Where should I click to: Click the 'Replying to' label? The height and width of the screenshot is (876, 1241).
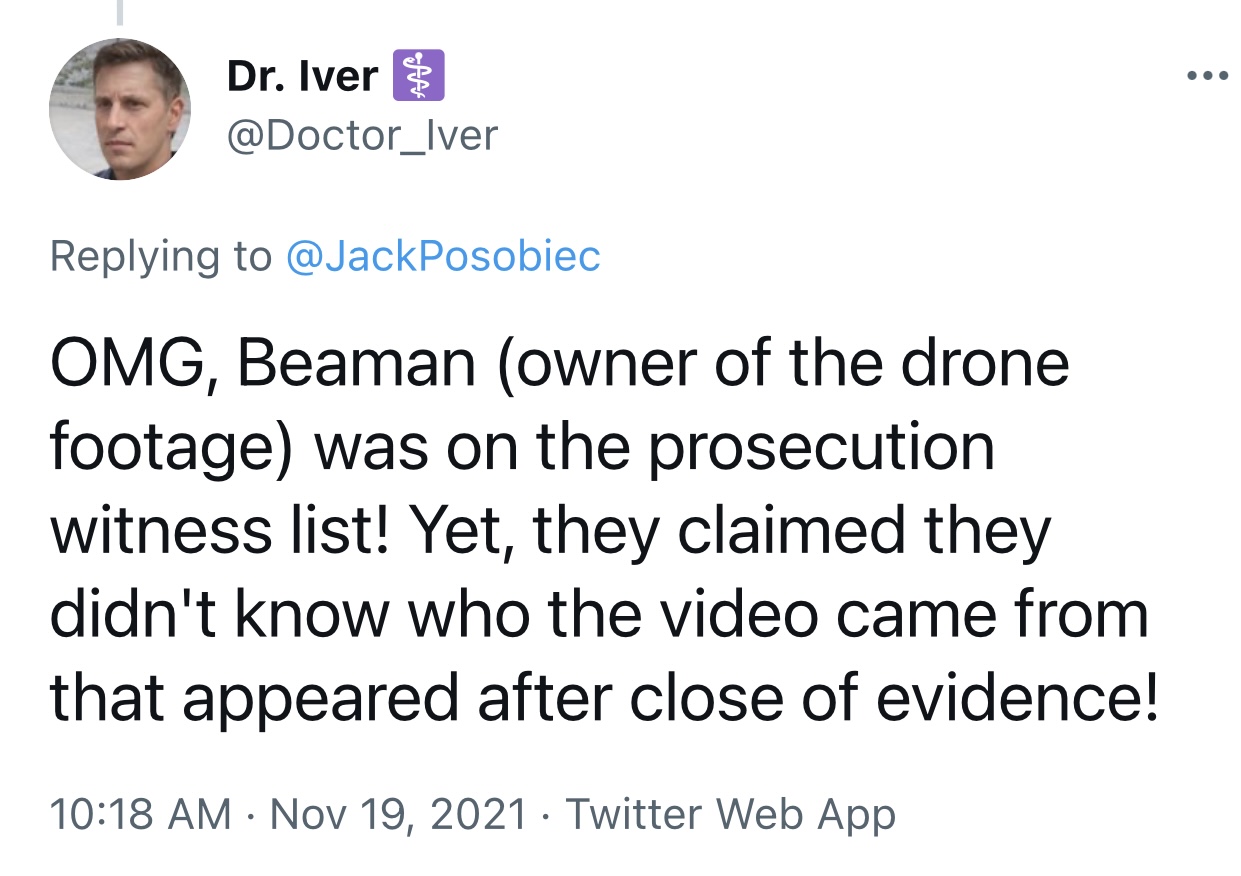click(x=160, y=257)
